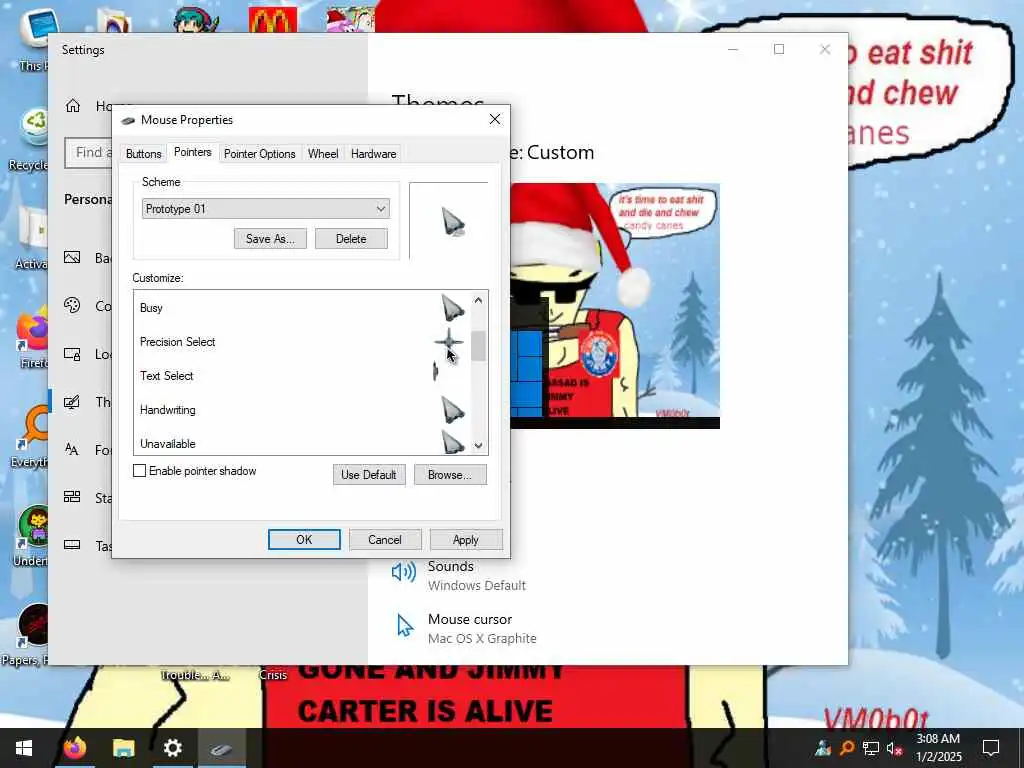
Task: Confirm with the OK button
Action: click(x=304, y=539)
